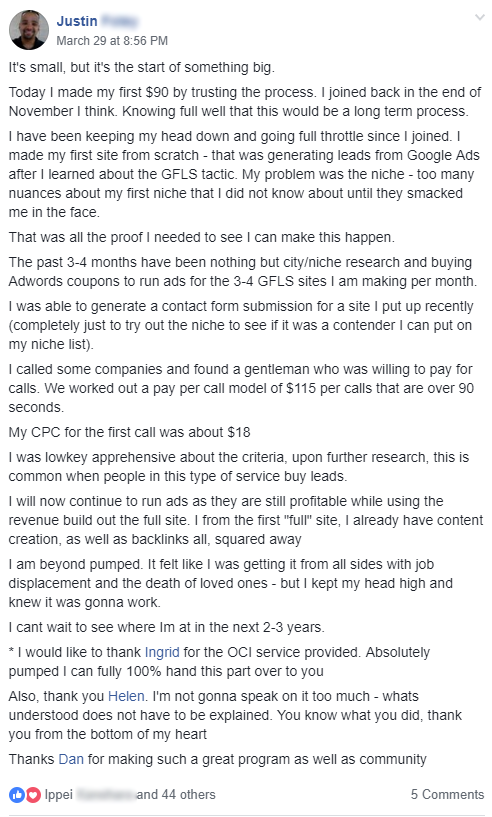Expand the post options chevron

(x=479, y=18)
